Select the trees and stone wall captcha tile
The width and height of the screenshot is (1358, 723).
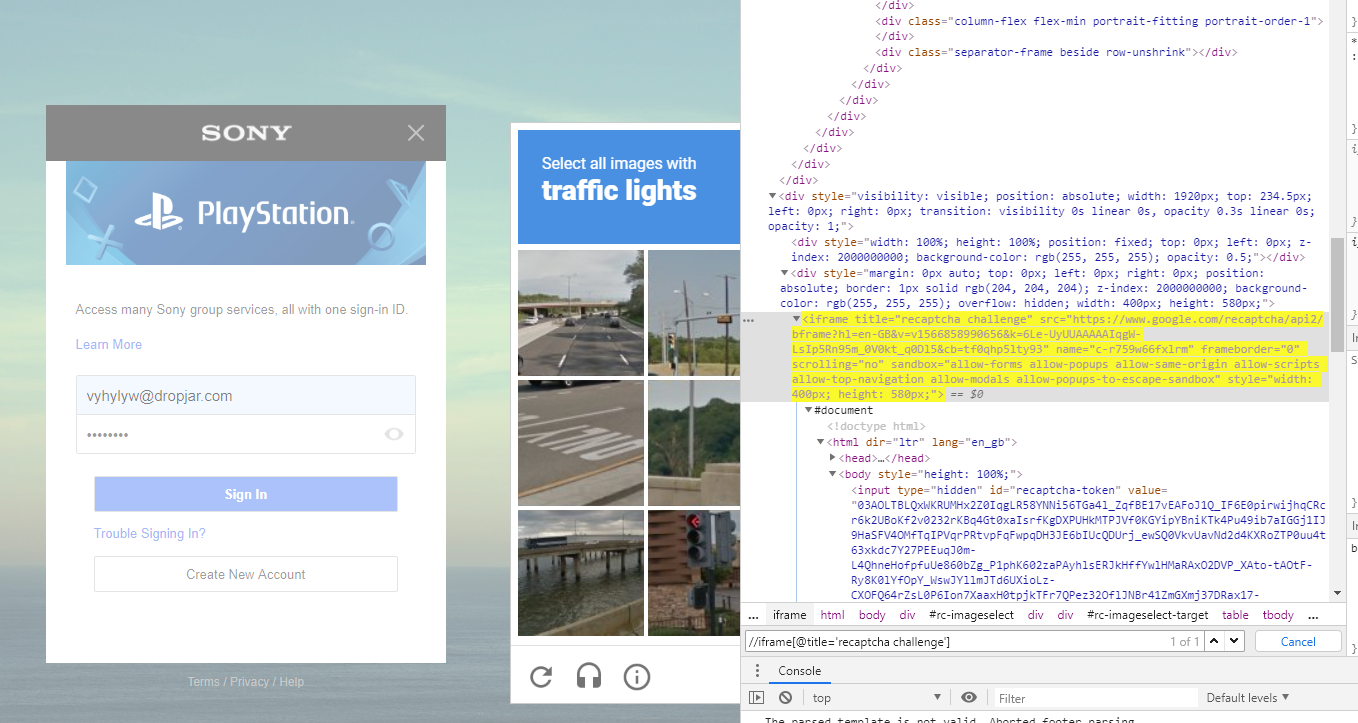(694, 442)
